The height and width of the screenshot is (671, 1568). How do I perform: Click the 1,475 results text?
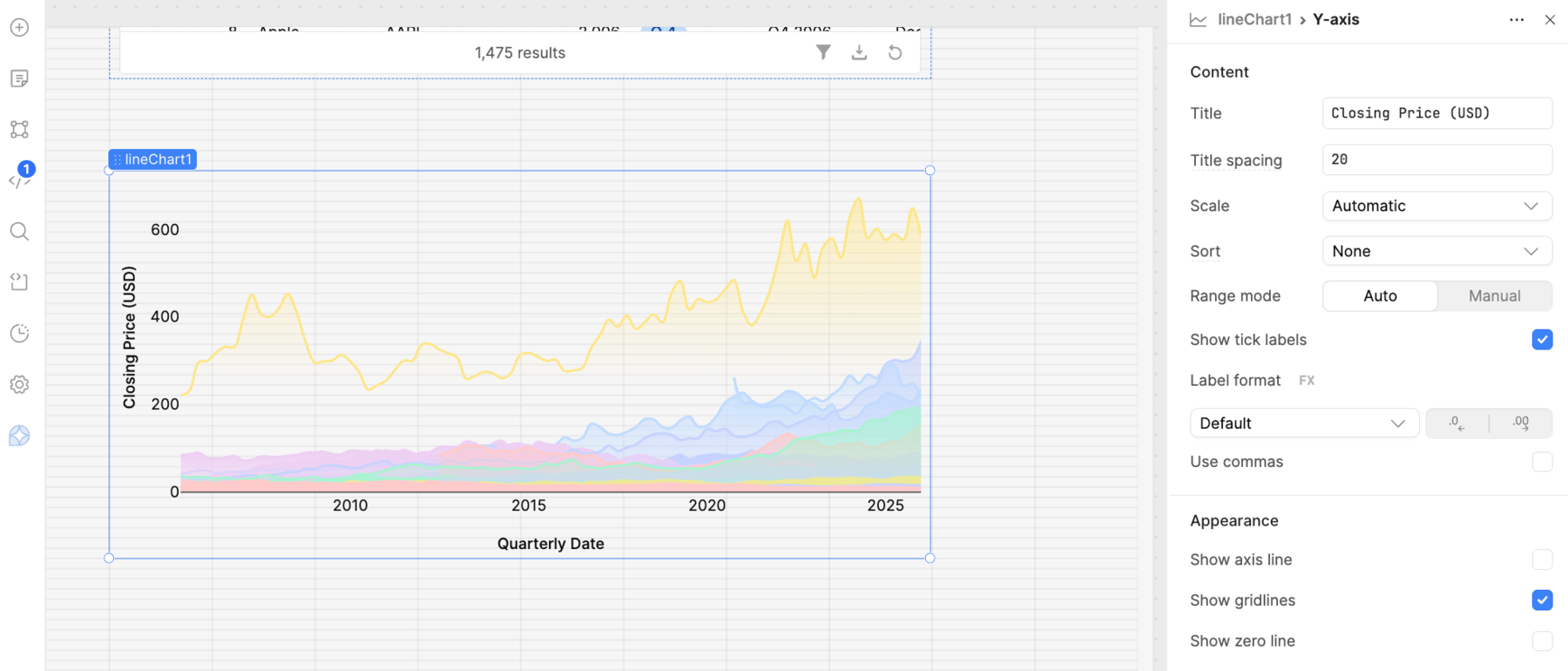point(520,53)
